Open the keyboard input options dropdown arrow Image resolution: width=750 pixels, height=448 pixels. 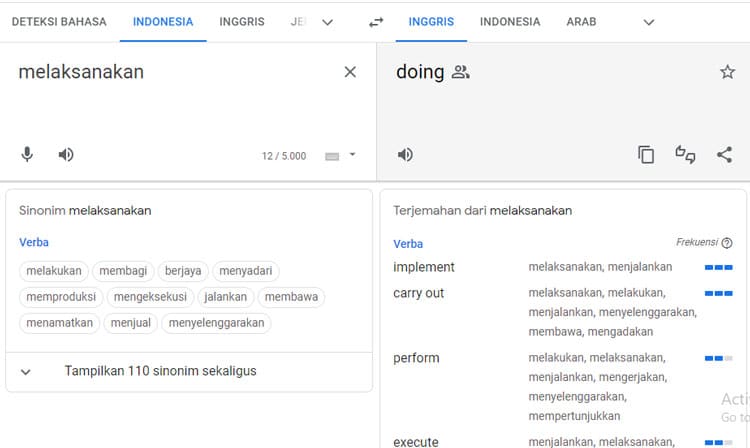[353, 154]
